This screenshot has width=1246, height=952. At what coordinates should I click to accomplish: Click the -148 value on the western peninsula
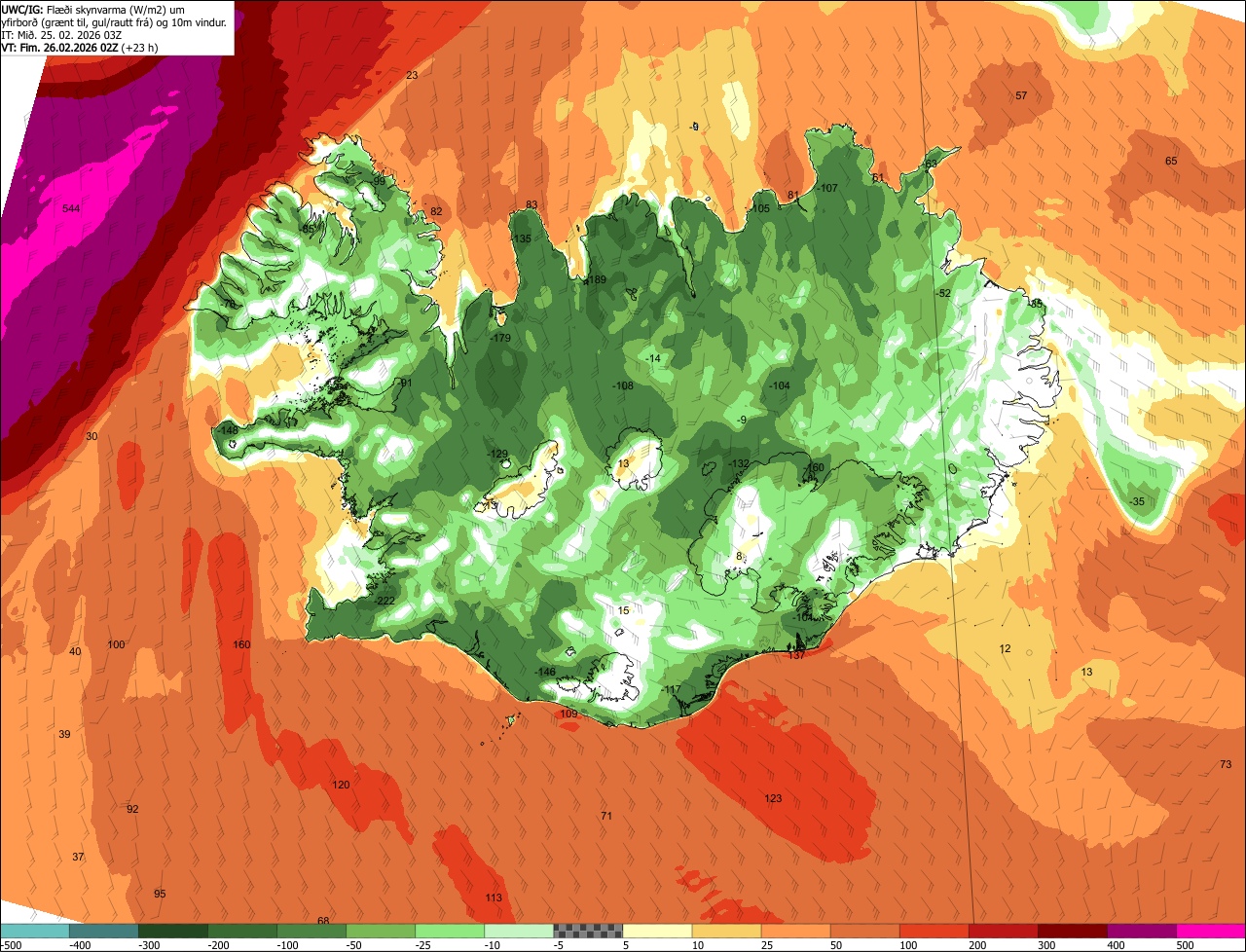pos(228,430)
